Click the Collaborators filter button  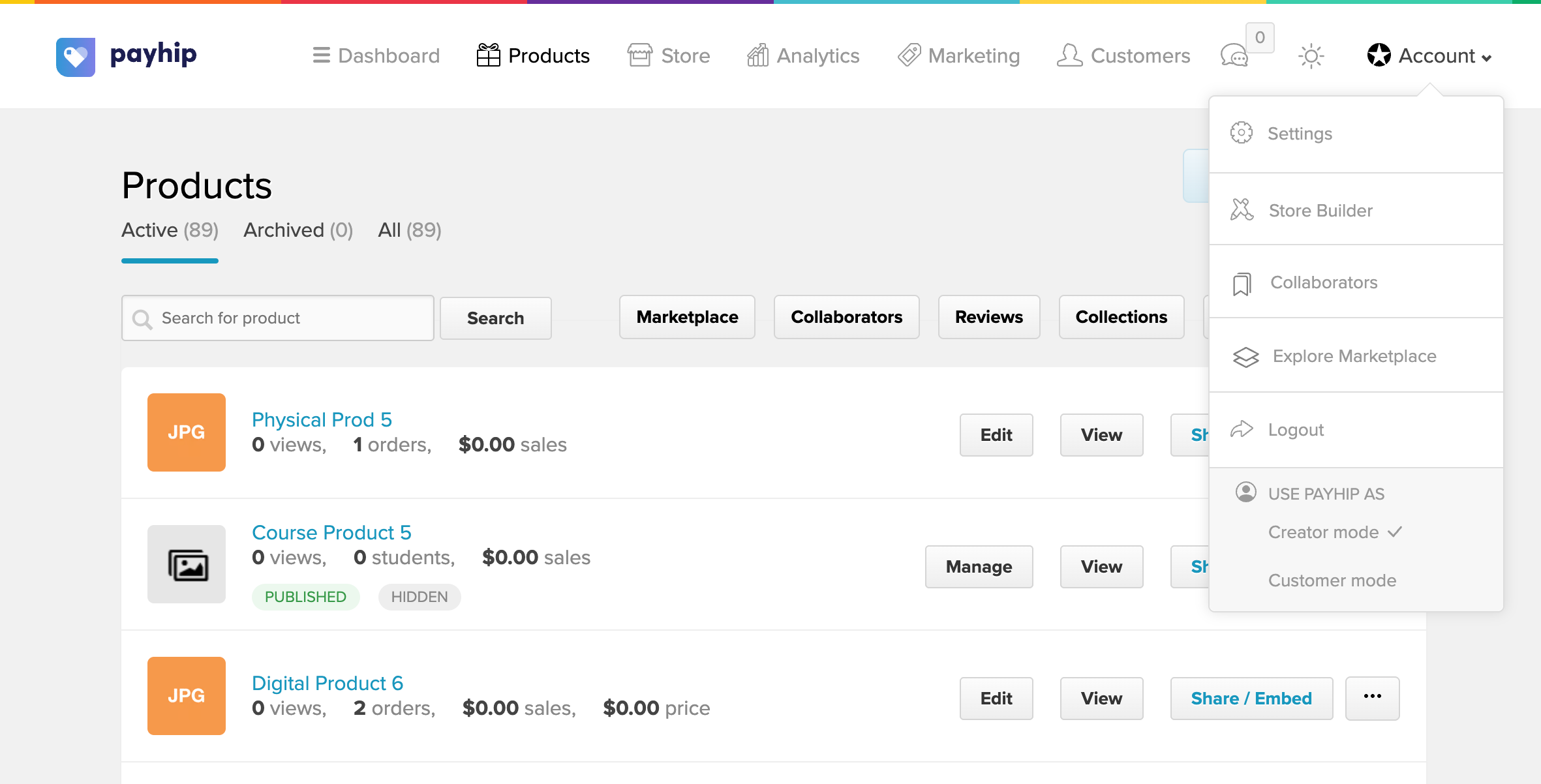click(x=847, y=317)
